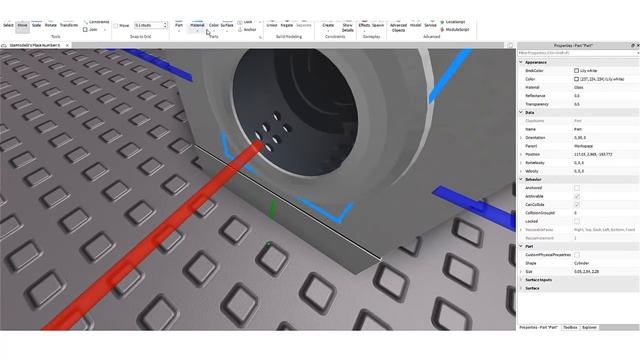Screen dimensions: 640x360
Task: Expand the Orientation property
Action: pos(521,138)
